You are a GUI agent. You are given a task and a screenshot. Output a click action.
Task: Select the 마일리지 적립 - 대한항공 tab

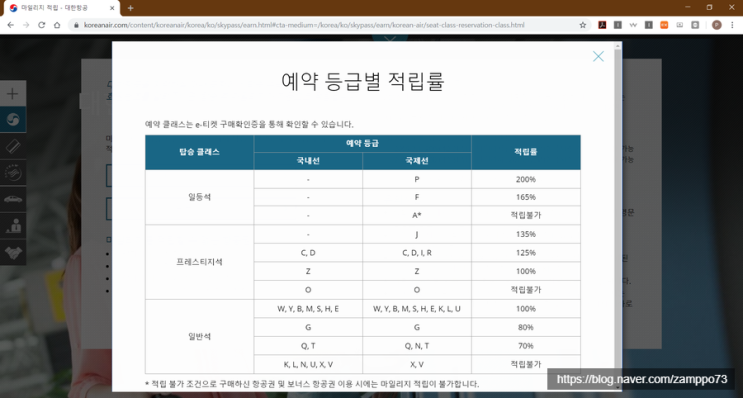(62, 8)
